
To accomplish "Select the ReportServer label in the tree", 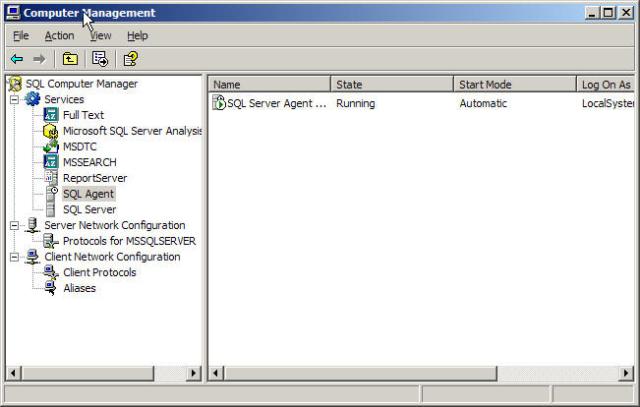I will [x=95, y=178].
